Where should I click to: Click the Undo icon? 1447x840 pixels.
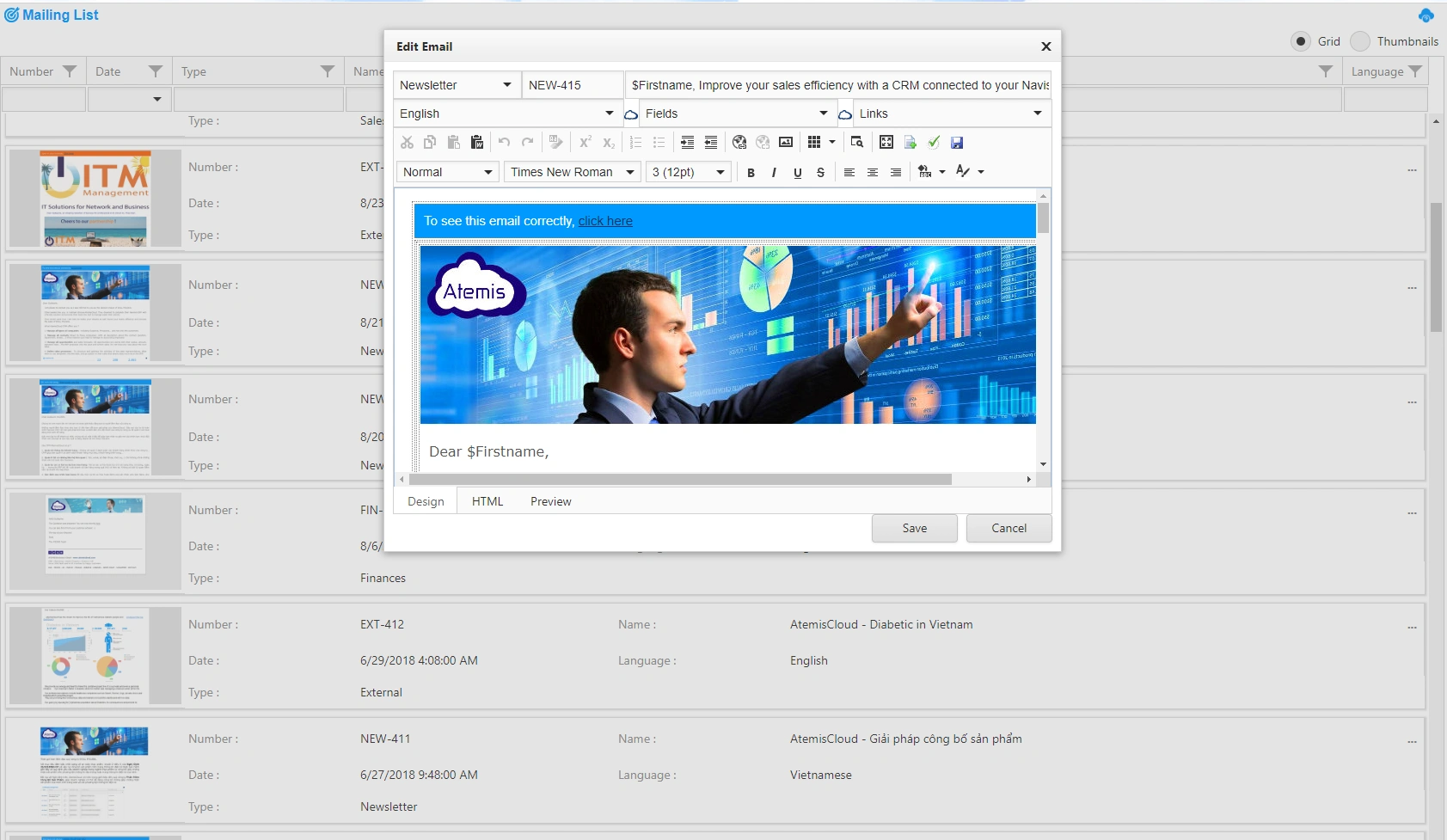point(505,143)
